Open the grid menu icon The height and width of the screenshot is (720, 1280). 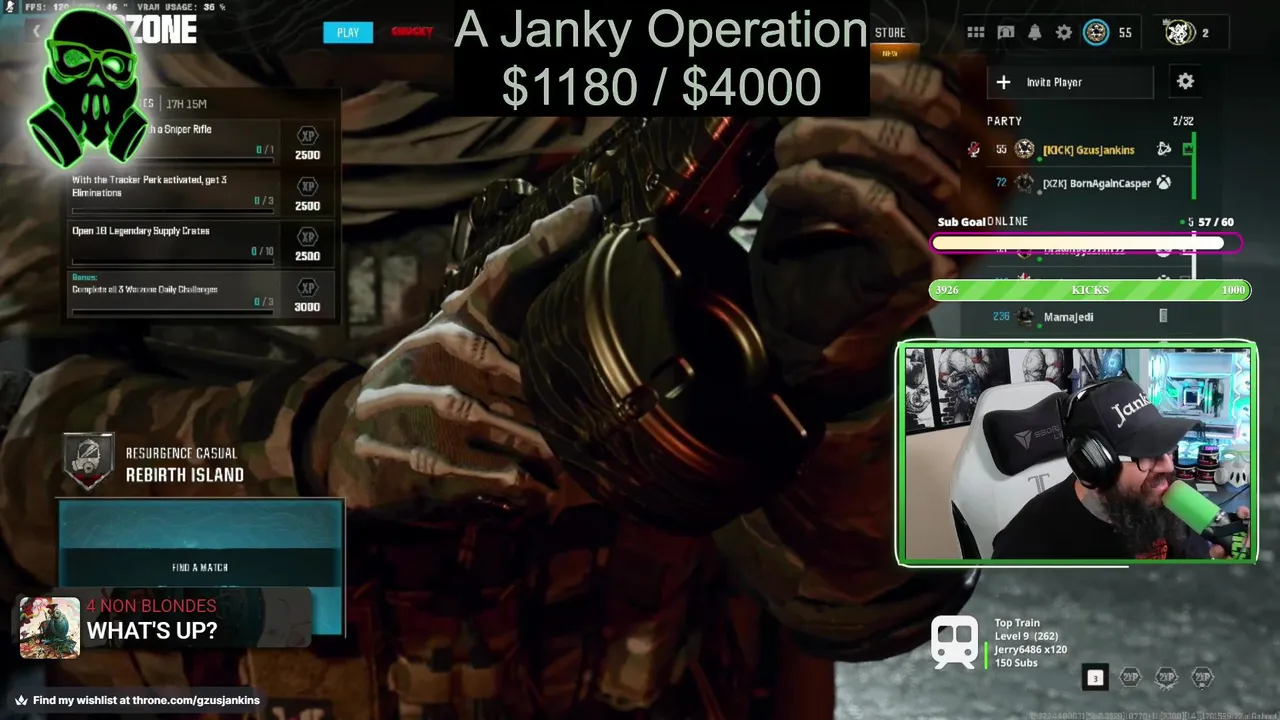pyautogui.click(x=976, y=33)
